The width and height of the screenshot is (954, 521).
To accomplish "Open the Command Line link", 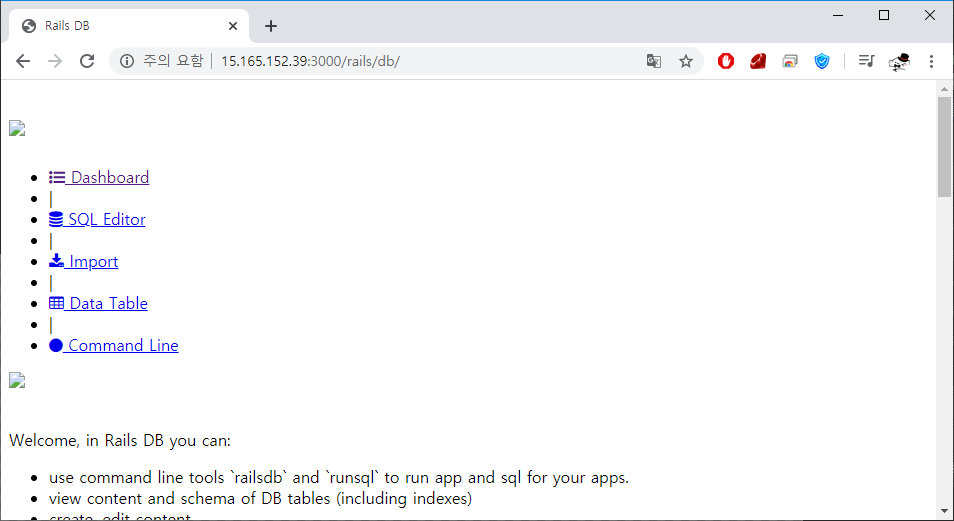I will click(114, 345).
